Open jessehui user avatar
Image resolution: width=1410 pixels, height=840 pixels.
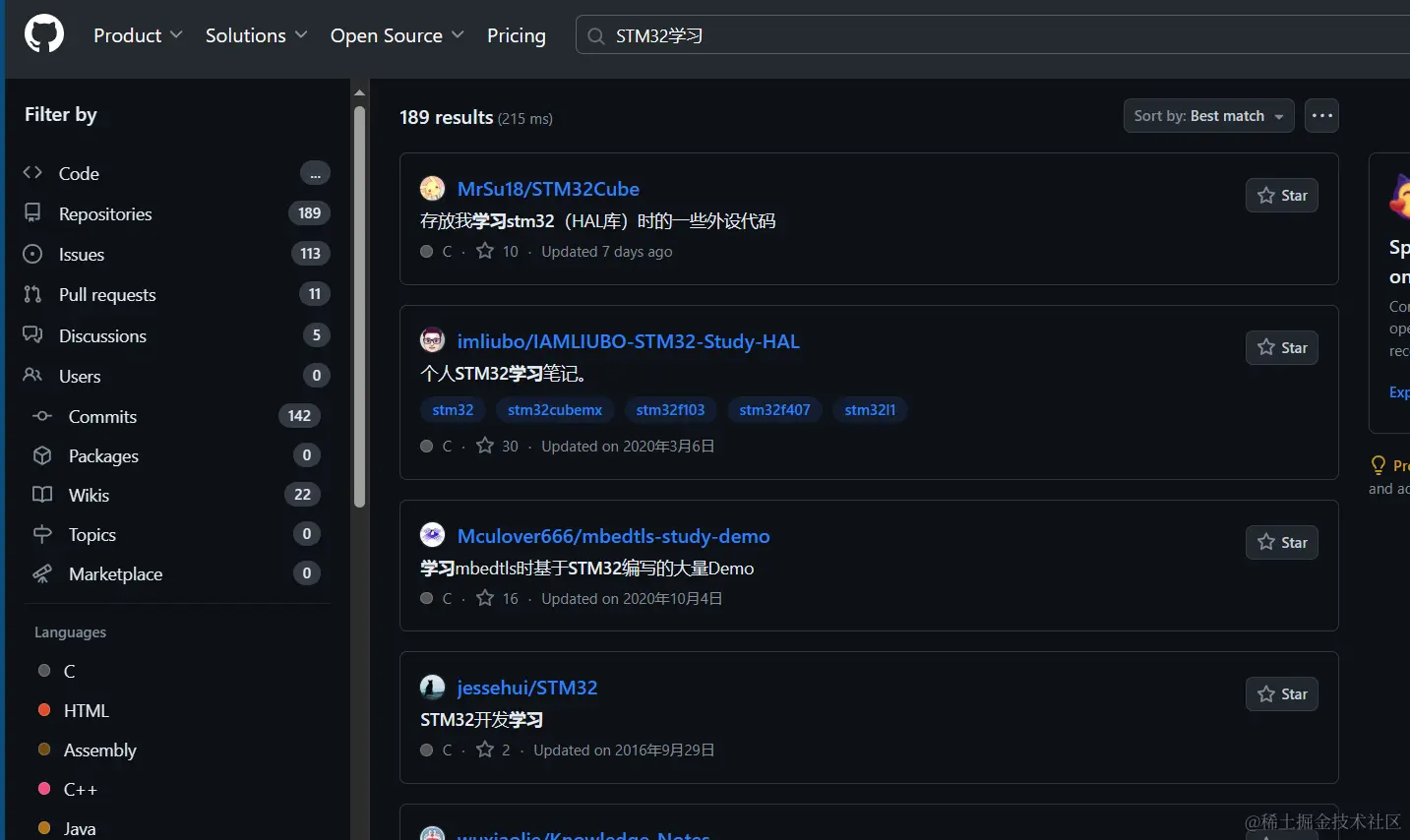(432, 687)
